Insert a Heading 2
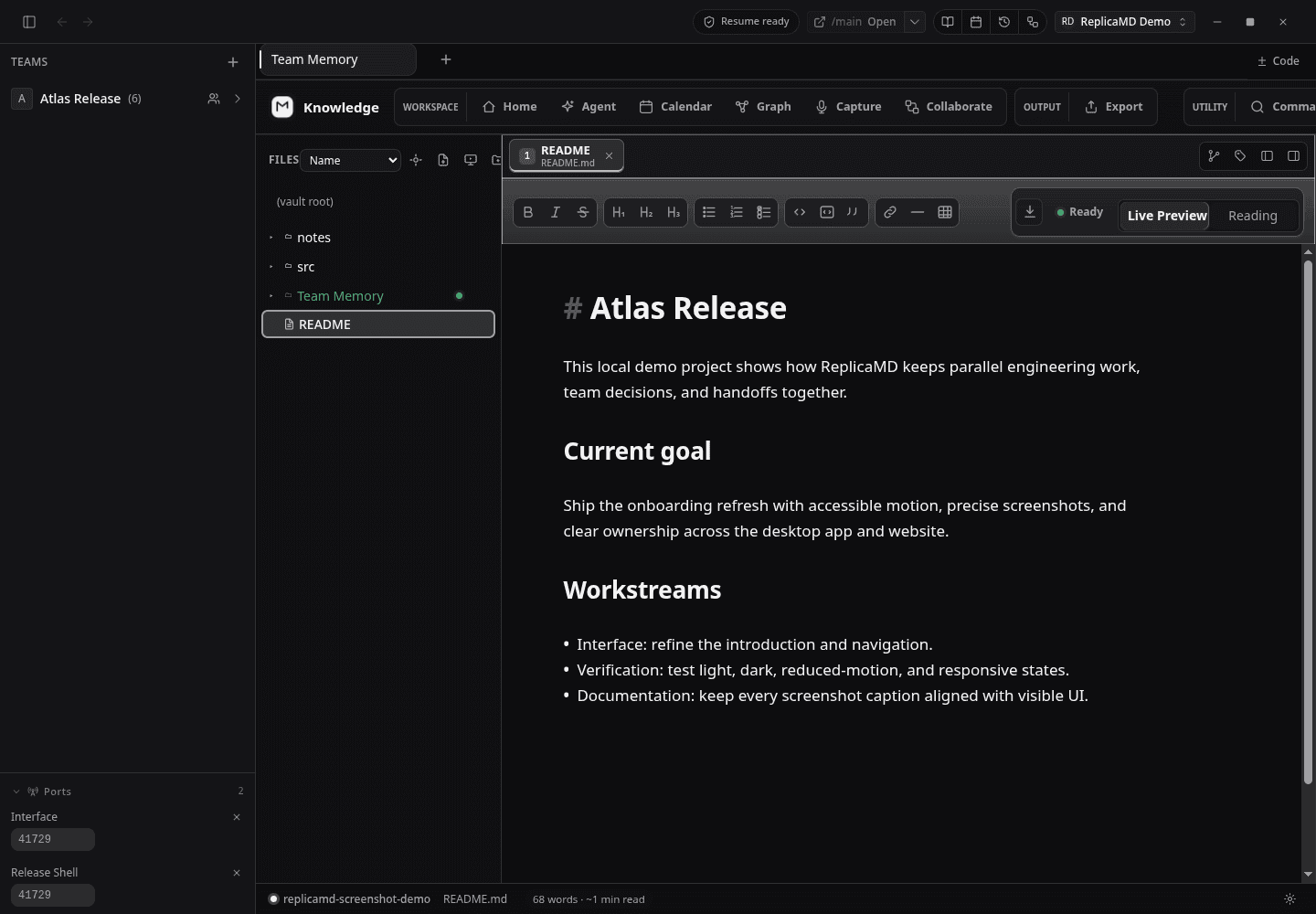This screenshot has height=914, width=1316. (x=646, y=212)
